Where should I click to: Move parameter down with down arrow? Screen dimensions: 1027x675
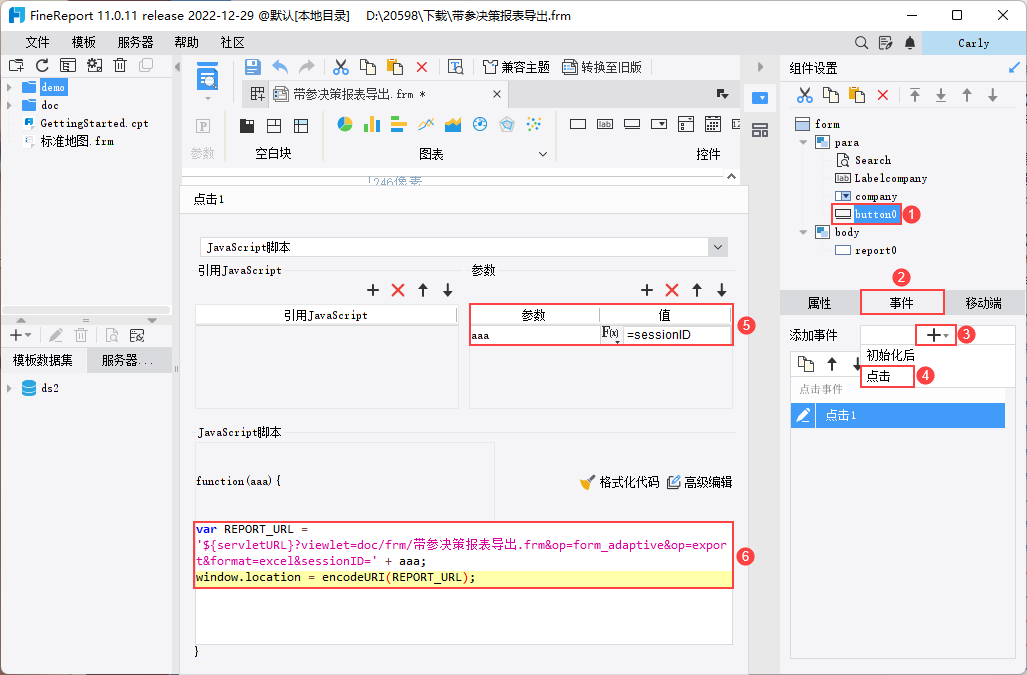click(x=722, y=290)
